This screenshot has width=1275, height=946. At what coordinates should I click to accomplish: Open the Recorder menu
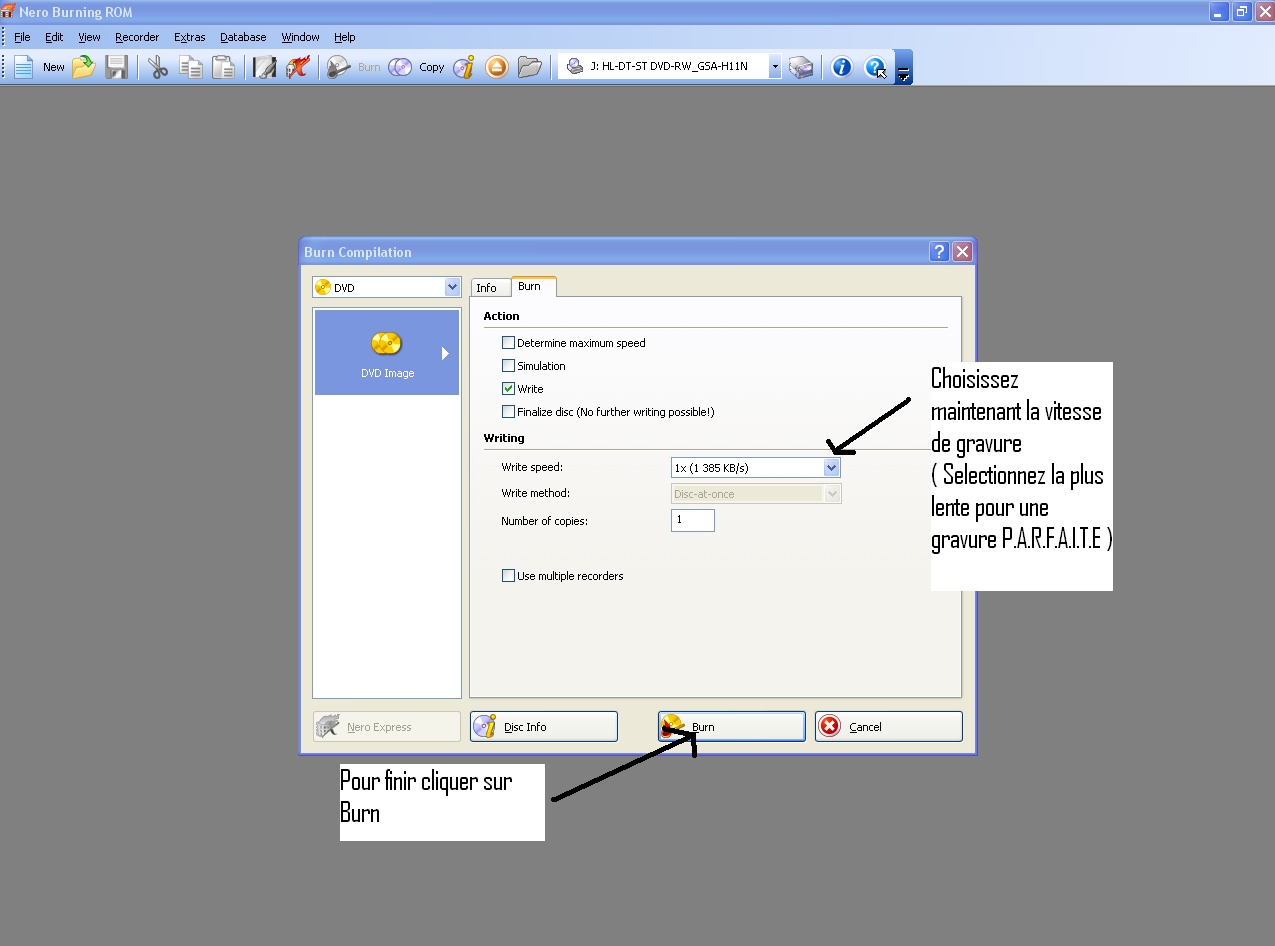(137, 37)
